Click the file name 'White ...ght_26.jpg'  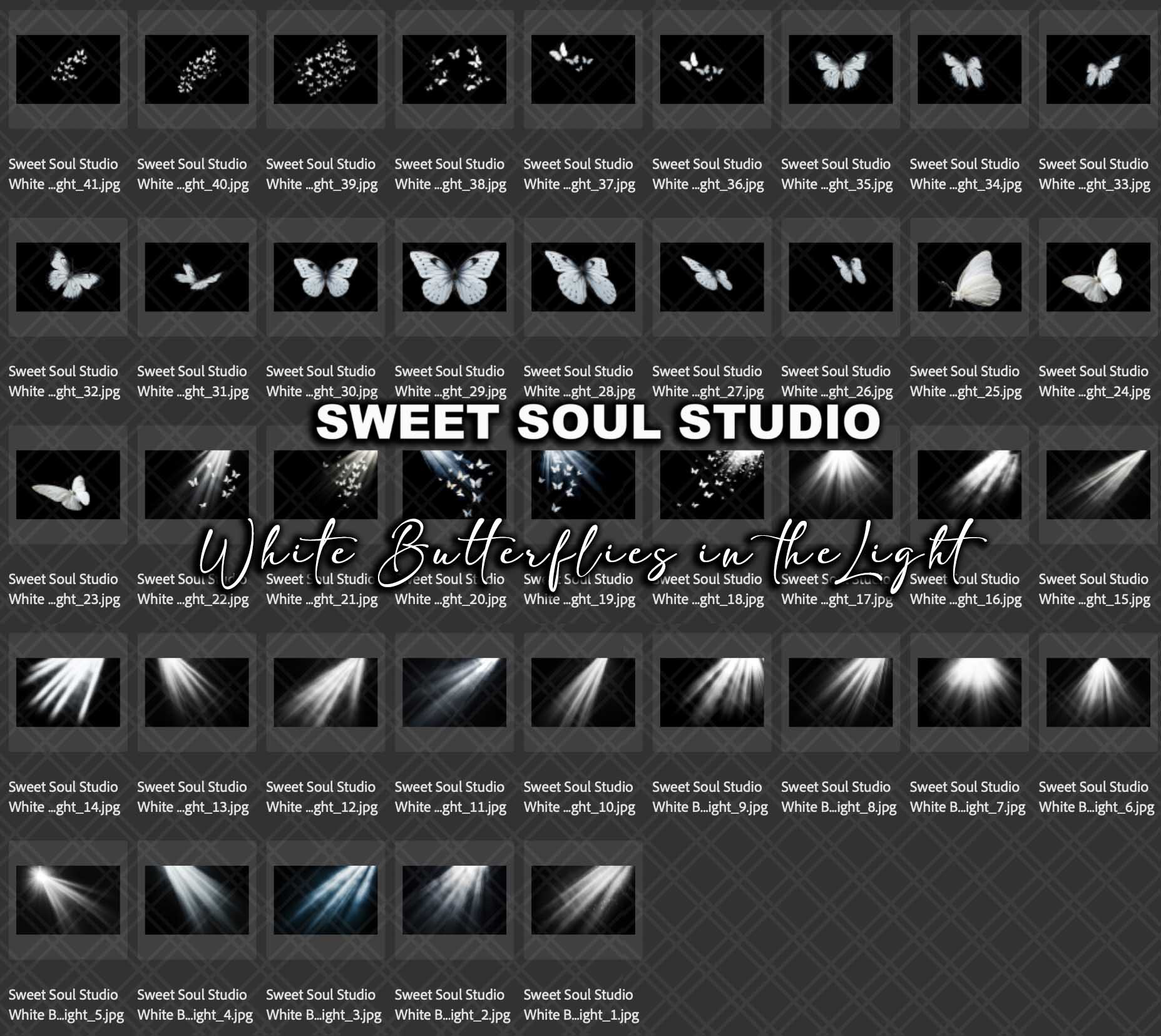point(837,392)
